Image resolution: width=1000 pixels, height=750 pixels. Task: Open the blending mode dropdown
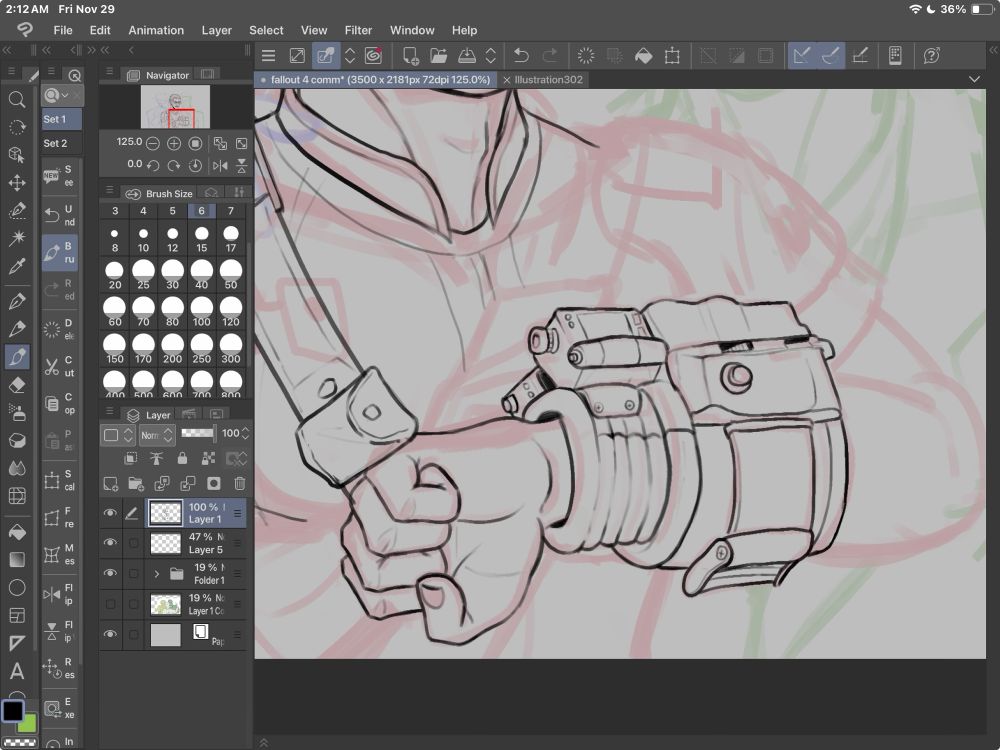click(x=156, y=435)
